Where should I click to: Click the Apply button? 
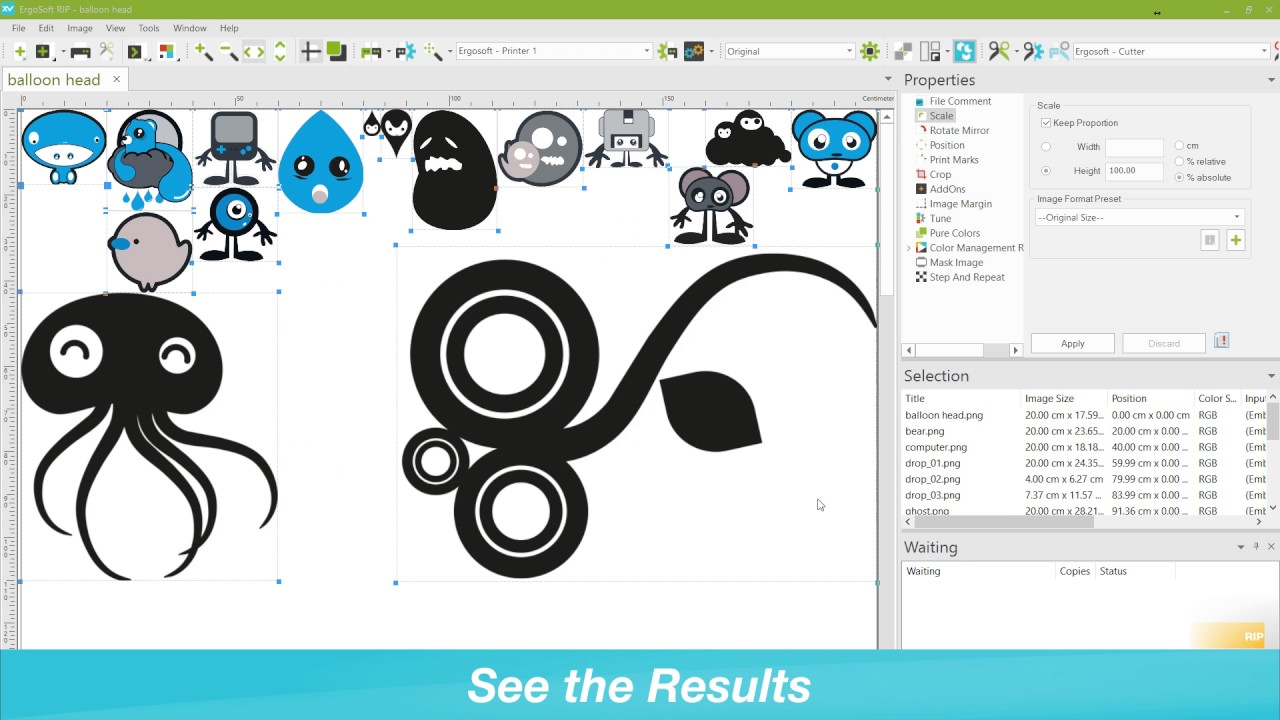pyautogui.click(x=1073, y=343)
